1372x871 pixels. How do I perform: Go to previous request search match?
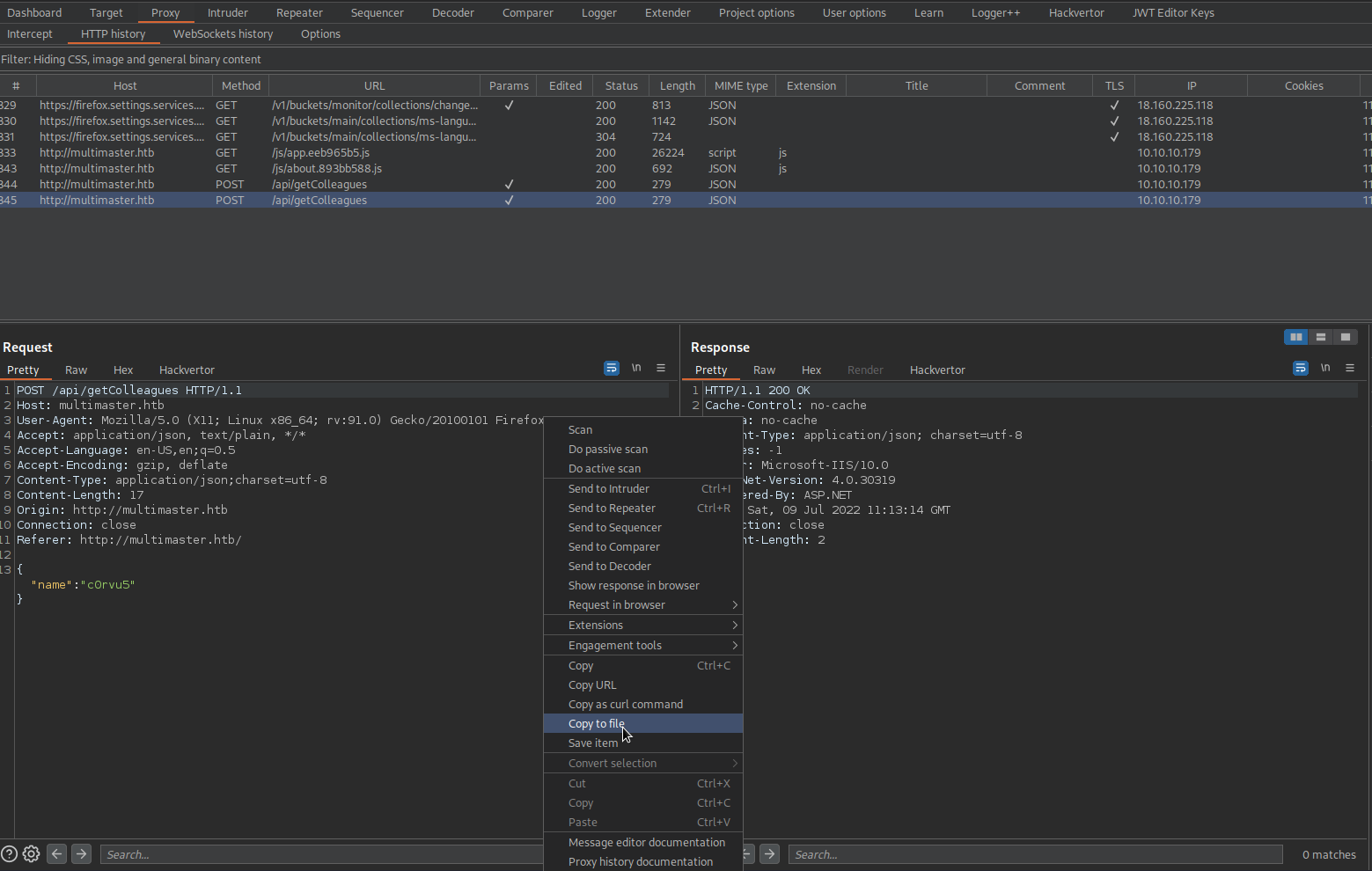[56, 853]
